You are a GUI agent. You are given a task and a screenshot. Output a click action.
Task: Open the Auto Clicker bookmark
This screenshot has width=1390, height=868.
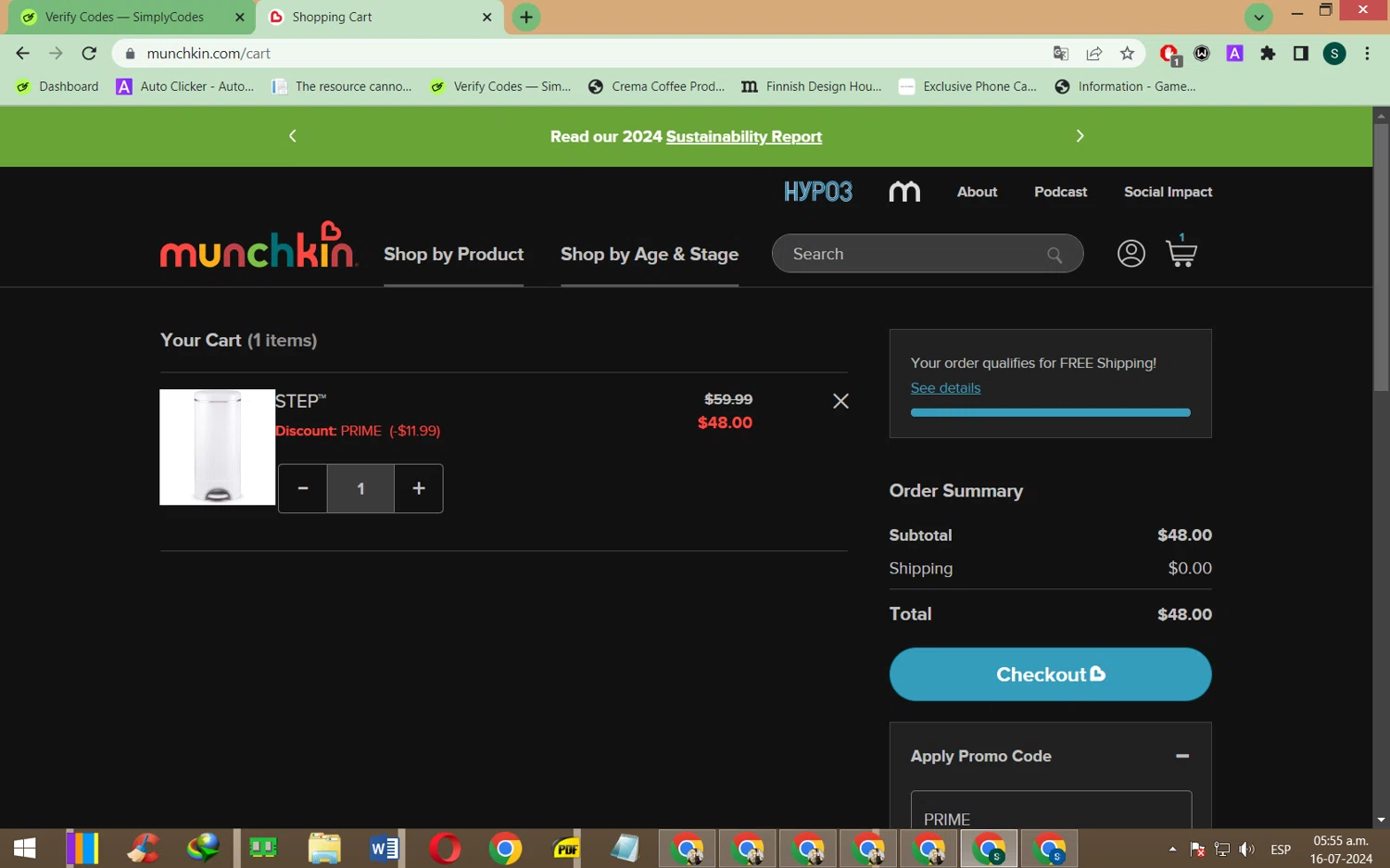[185, 86]
